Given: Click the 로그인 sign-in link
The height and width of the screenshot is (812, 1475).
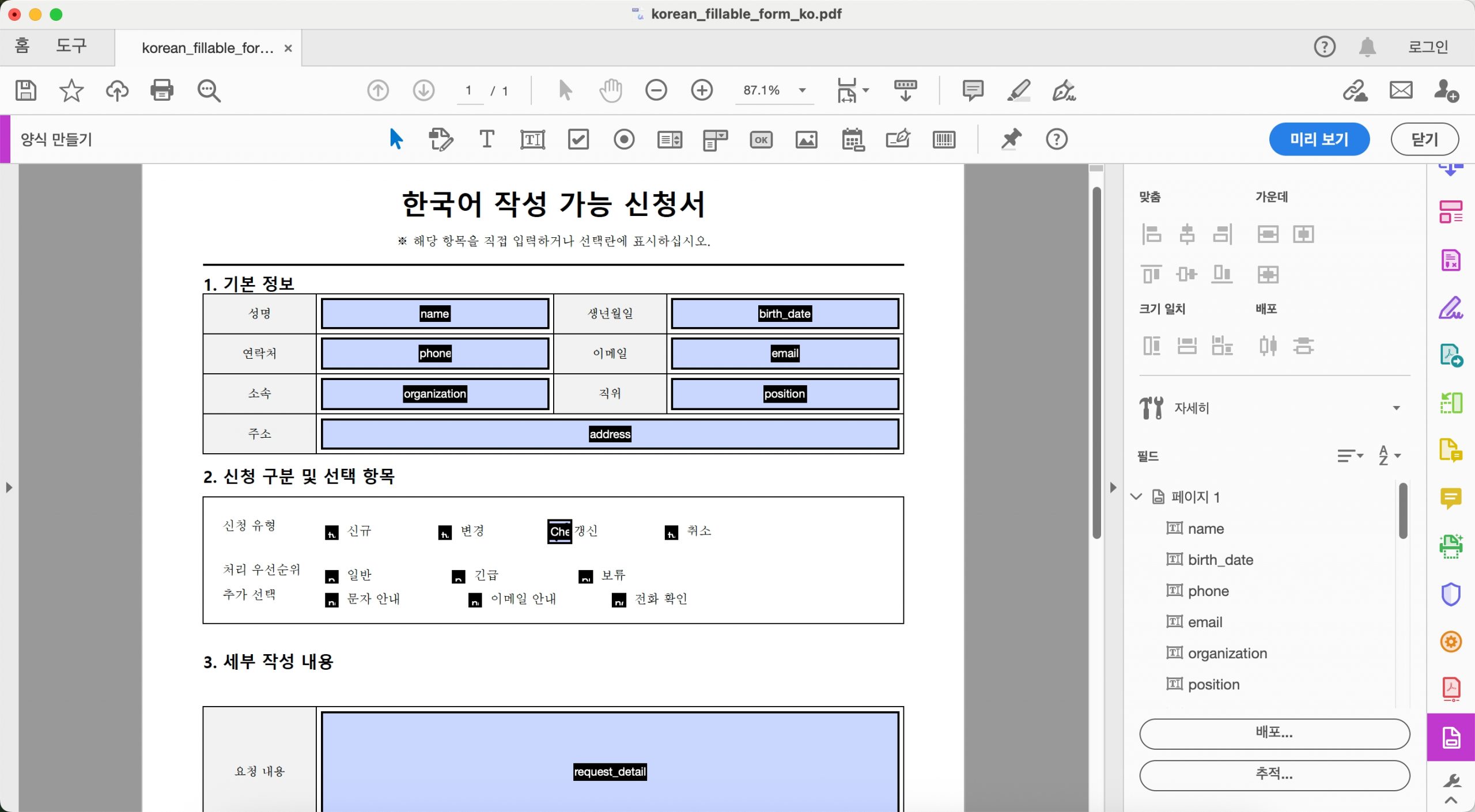Looking at the screenshot, I should (1428, 47).
